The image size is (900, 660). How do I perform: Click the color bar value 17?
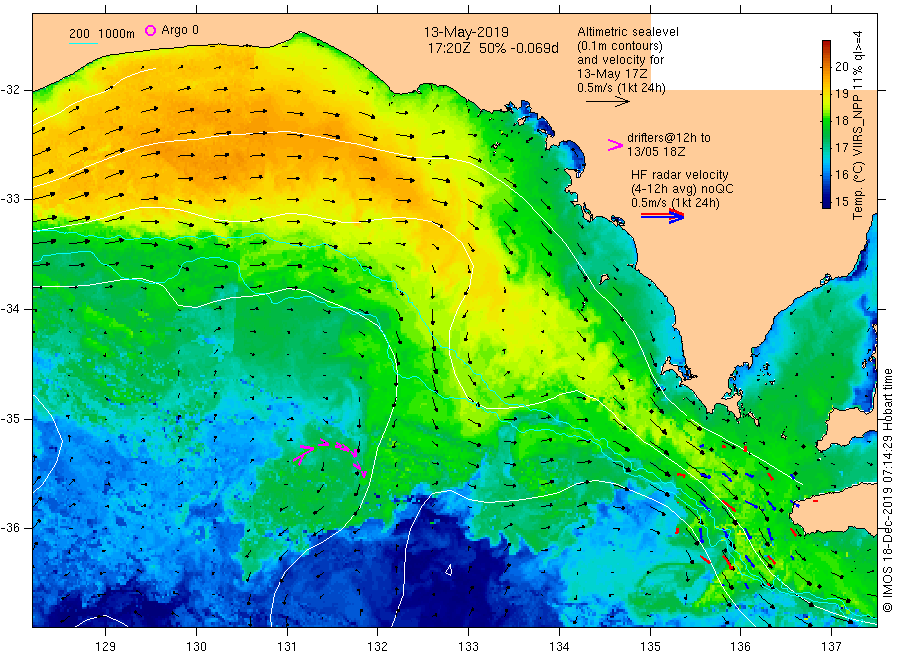[842, 147]
